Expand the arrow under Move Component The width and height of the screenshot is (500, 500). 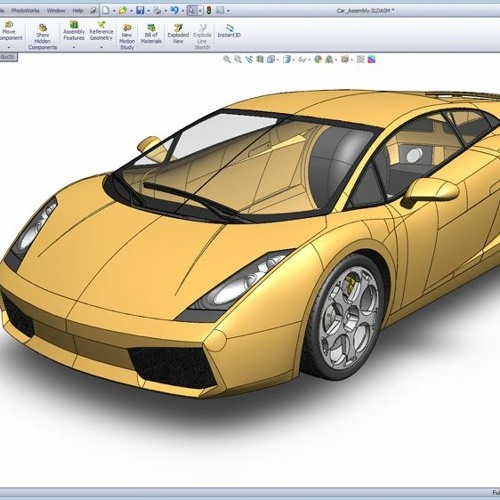pyautogui.click(x=9, y=47)
